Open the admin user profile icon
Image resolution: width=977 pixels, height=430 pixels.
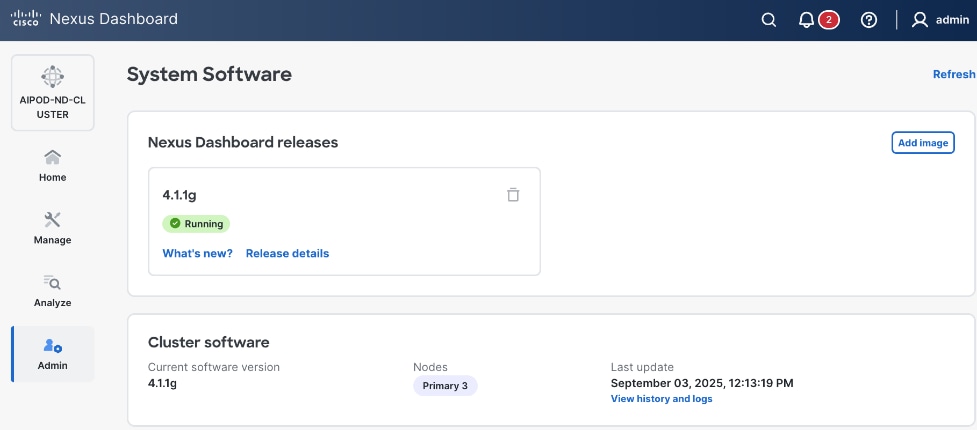[920, 20]
